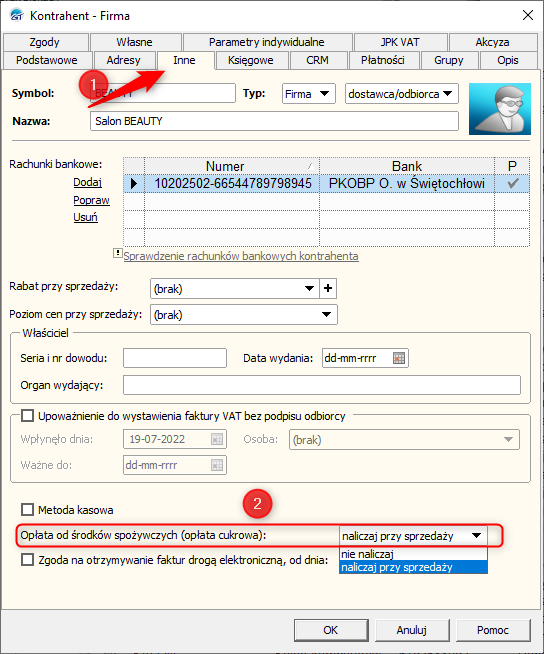Switch to the Własne tab
This screenshot has width=544, height=654.
[134, 42]
